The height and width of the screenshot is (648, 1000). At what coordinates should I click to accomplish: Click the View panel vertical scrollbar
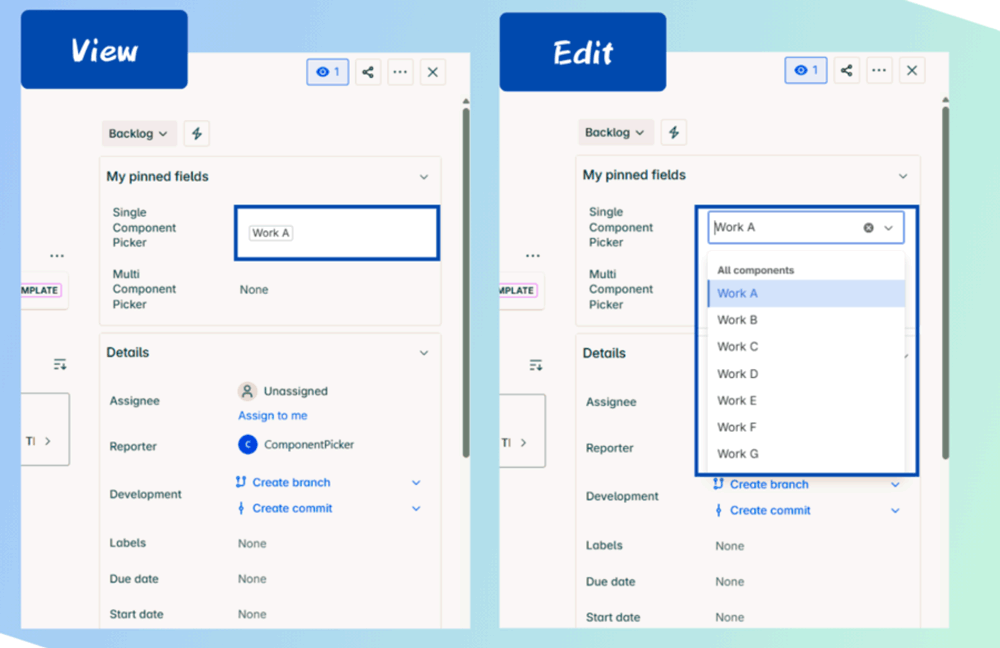[465, 280]
